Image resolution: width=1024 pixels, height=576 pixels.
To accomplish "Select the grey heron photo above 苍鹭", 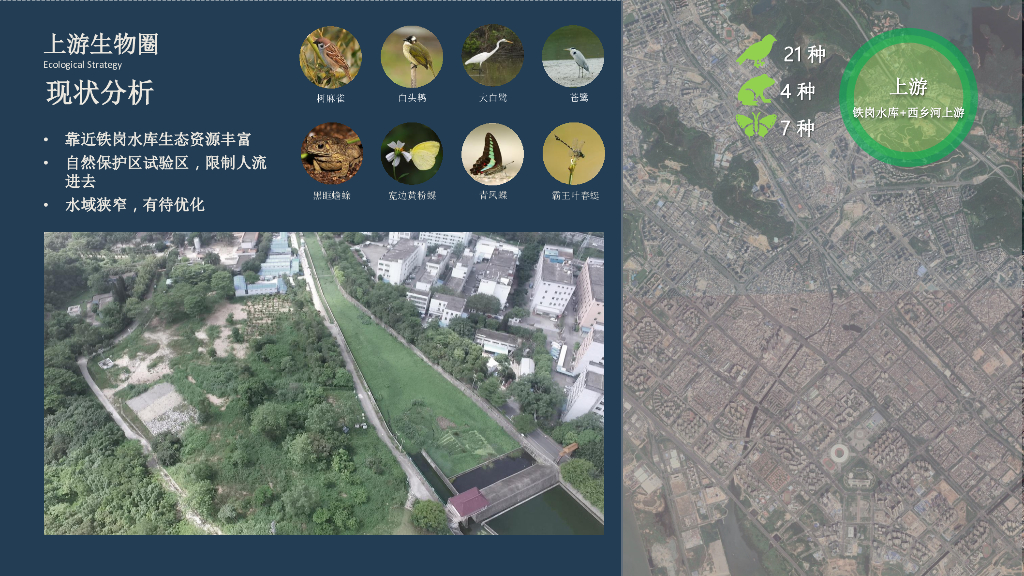I will coord(573,56).
